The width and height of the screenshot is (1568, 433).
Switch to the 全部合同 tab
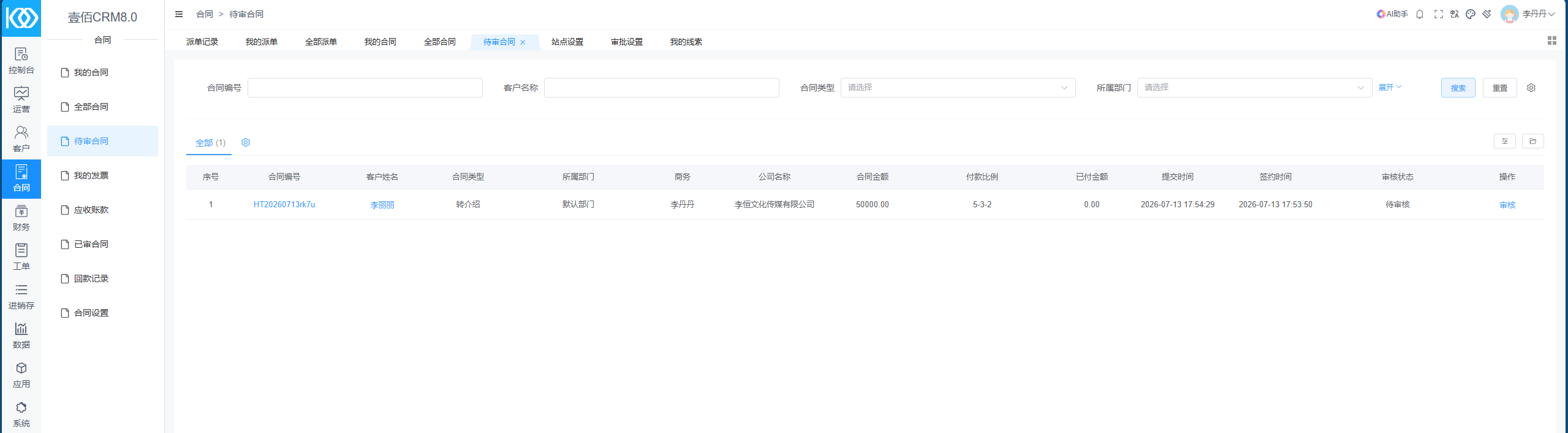click(x=440, y=42)
